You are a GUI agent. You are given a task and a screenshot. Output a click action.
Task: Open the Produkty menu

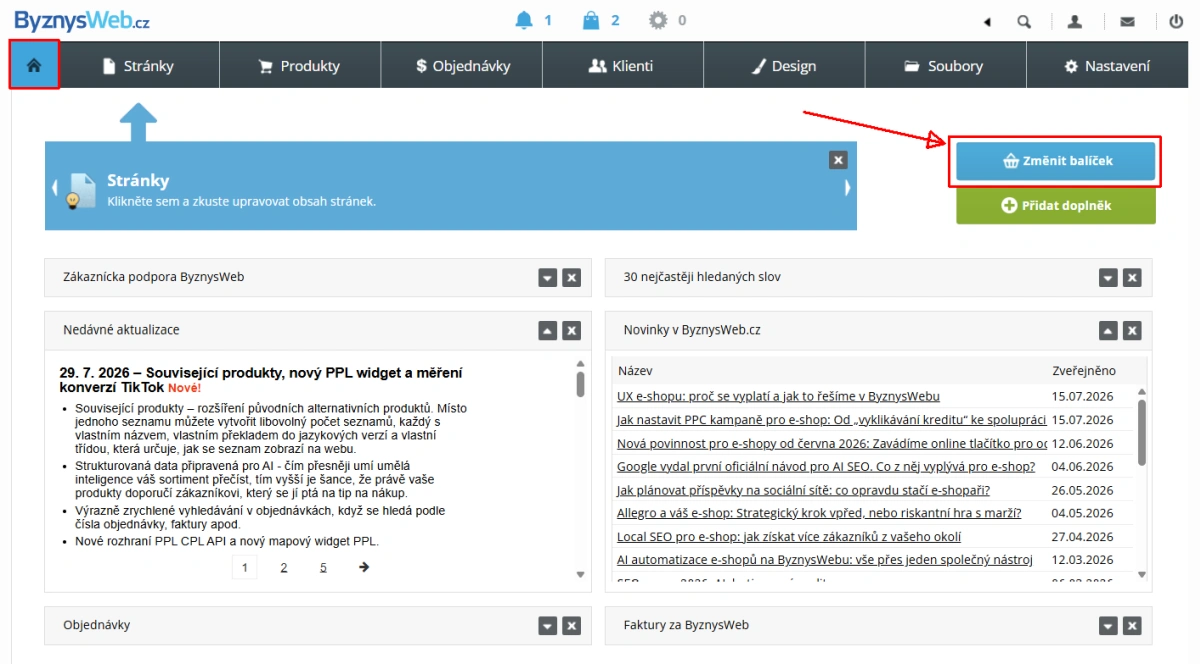[300, 65]
